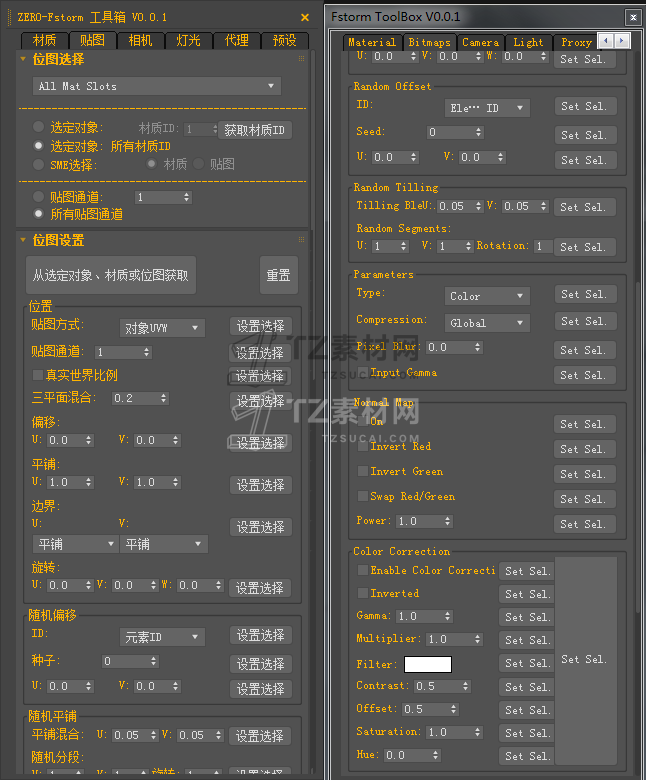Toggle the Inverted checkbox
Screen dimensions: 646x780
click(363, 593)
